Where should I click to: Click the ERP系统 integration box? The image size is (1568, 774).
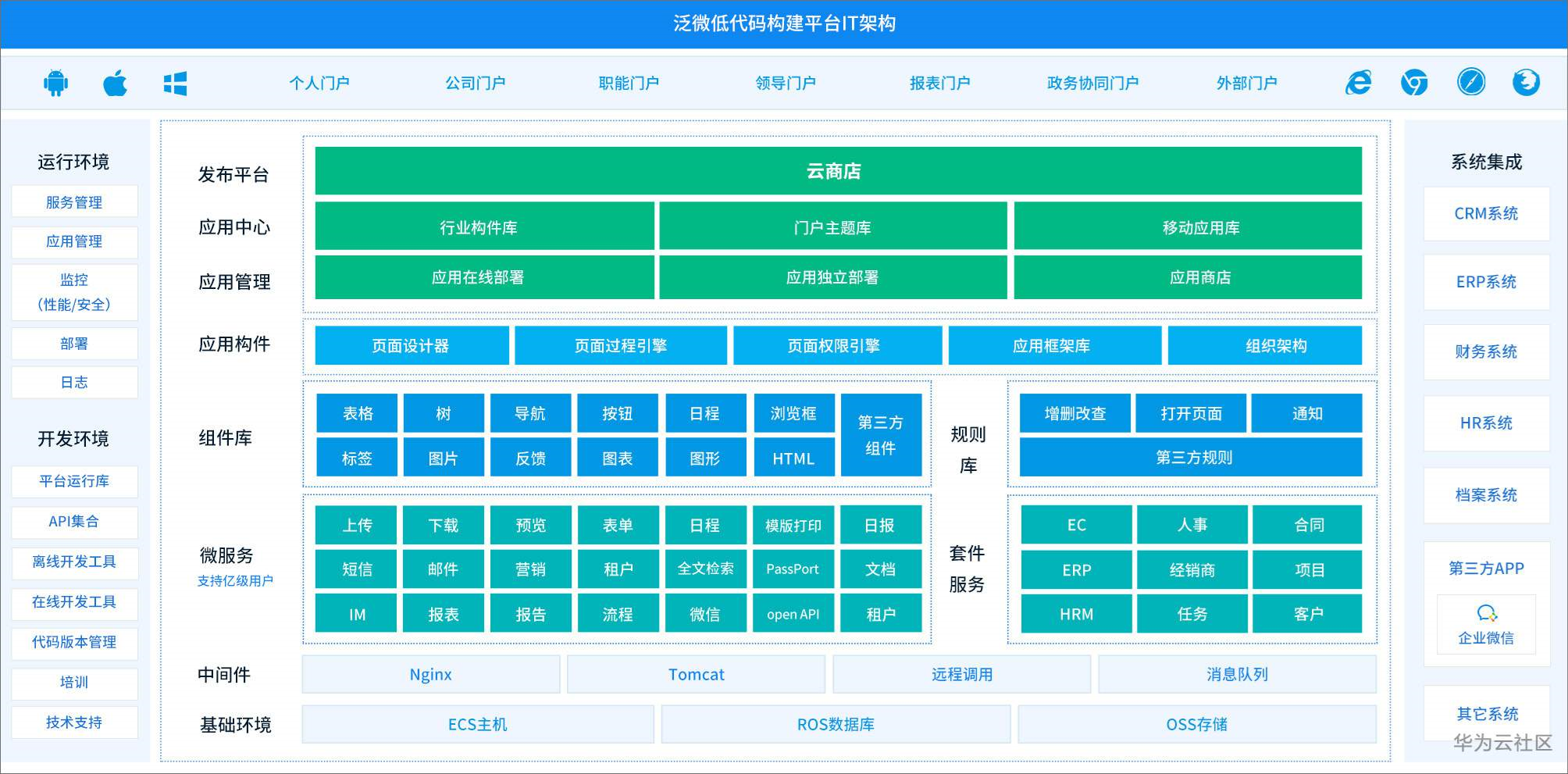(x=1486, y=282)
